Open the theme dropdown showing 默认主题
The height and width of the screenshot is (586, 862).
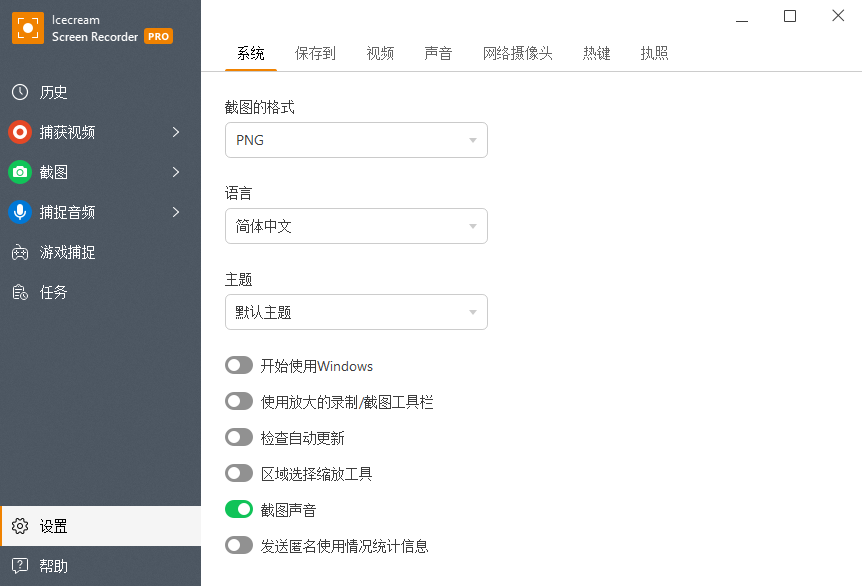point(356,312)
